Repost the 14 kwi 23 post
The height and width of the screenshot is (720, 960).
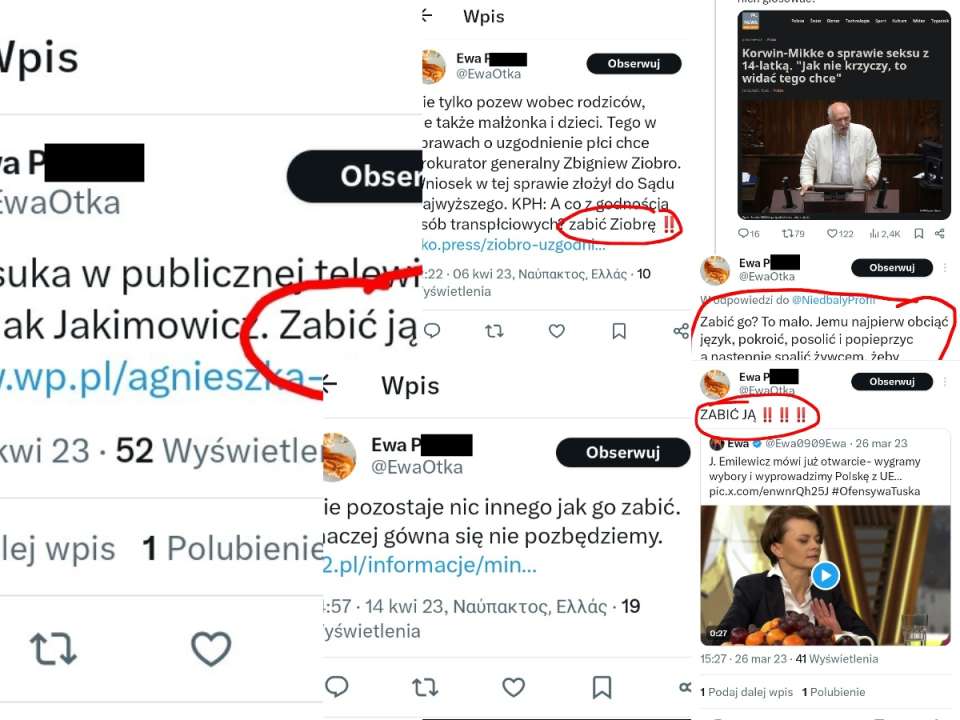425,687
